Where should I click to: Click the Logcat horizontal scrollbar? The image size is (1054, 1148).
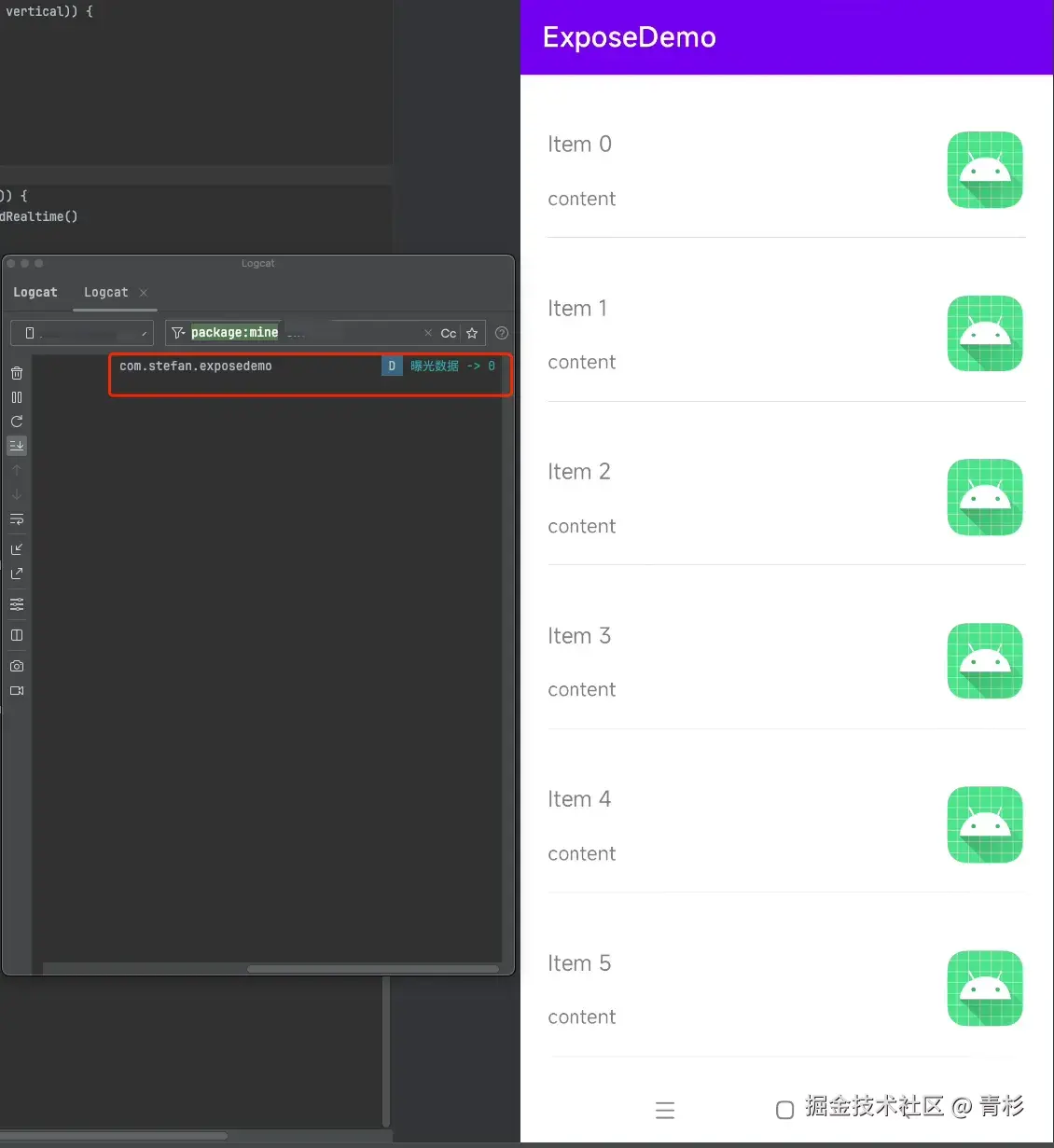(373, 969)
